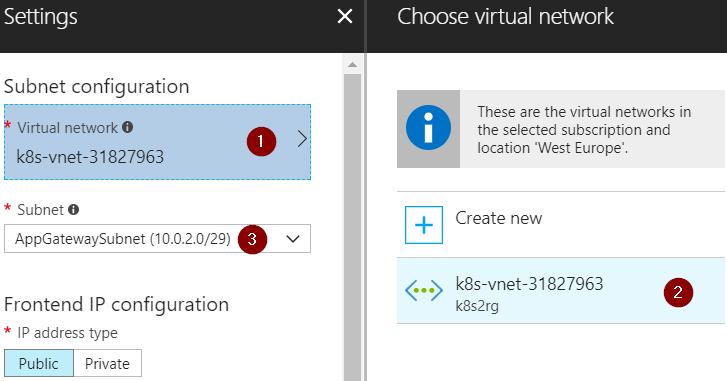Click the IP address type label
This screenshot has width=727, height=381.
tap(67, 333)
